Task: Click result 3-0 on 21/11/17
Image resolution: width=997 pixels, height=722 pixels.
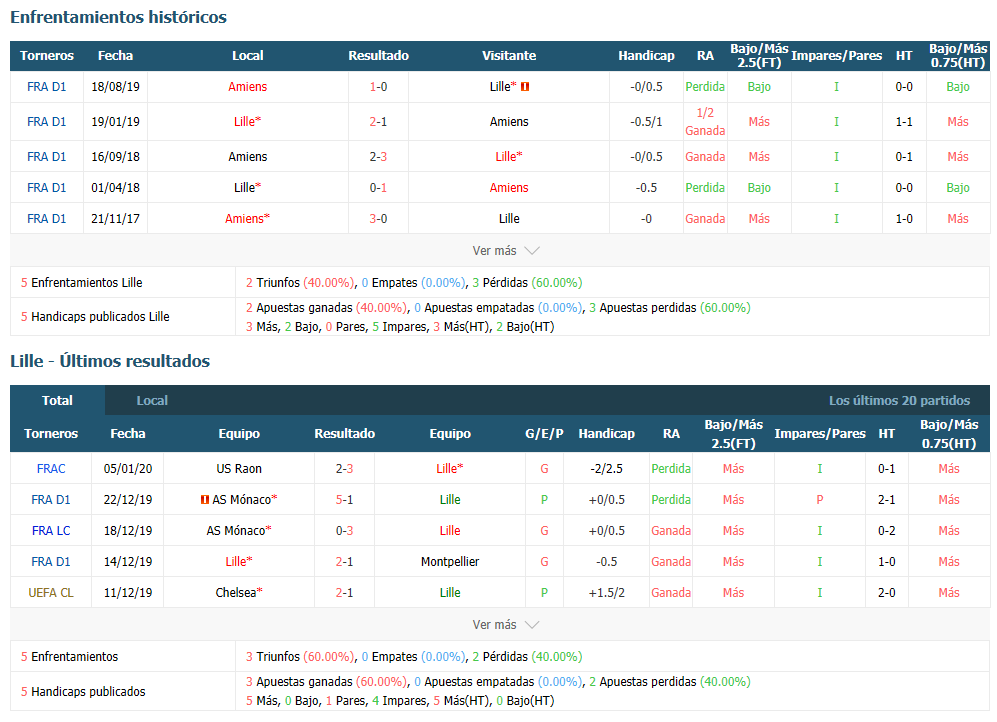Action: coord(378,219)
